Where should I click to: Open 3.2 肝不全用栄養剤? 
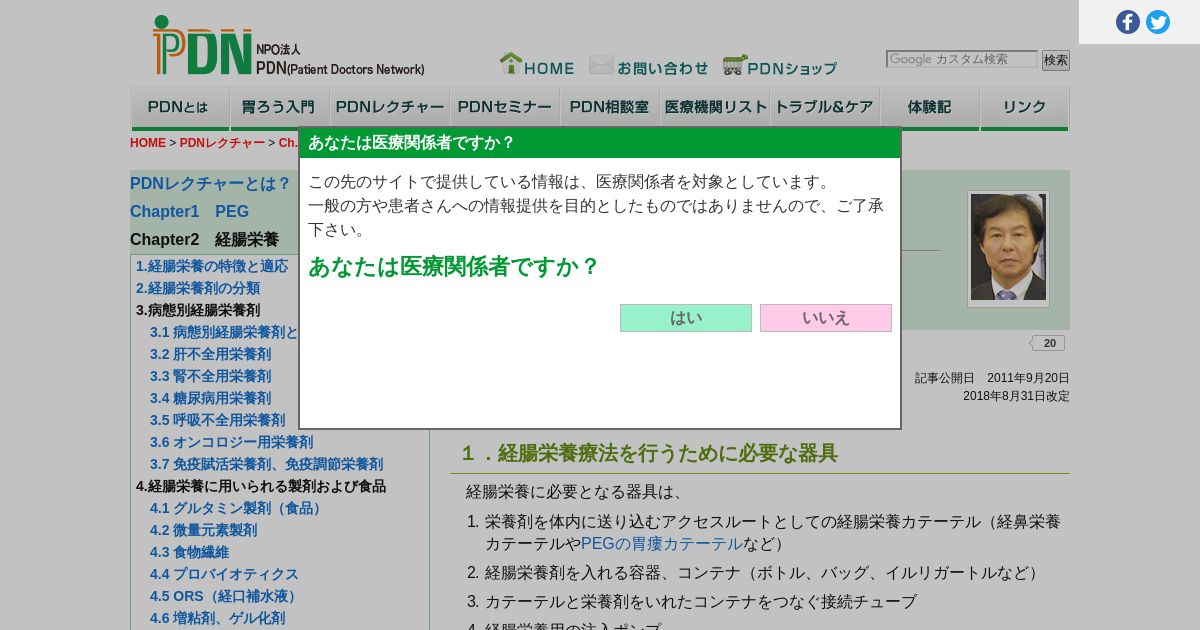coord(210,354)
